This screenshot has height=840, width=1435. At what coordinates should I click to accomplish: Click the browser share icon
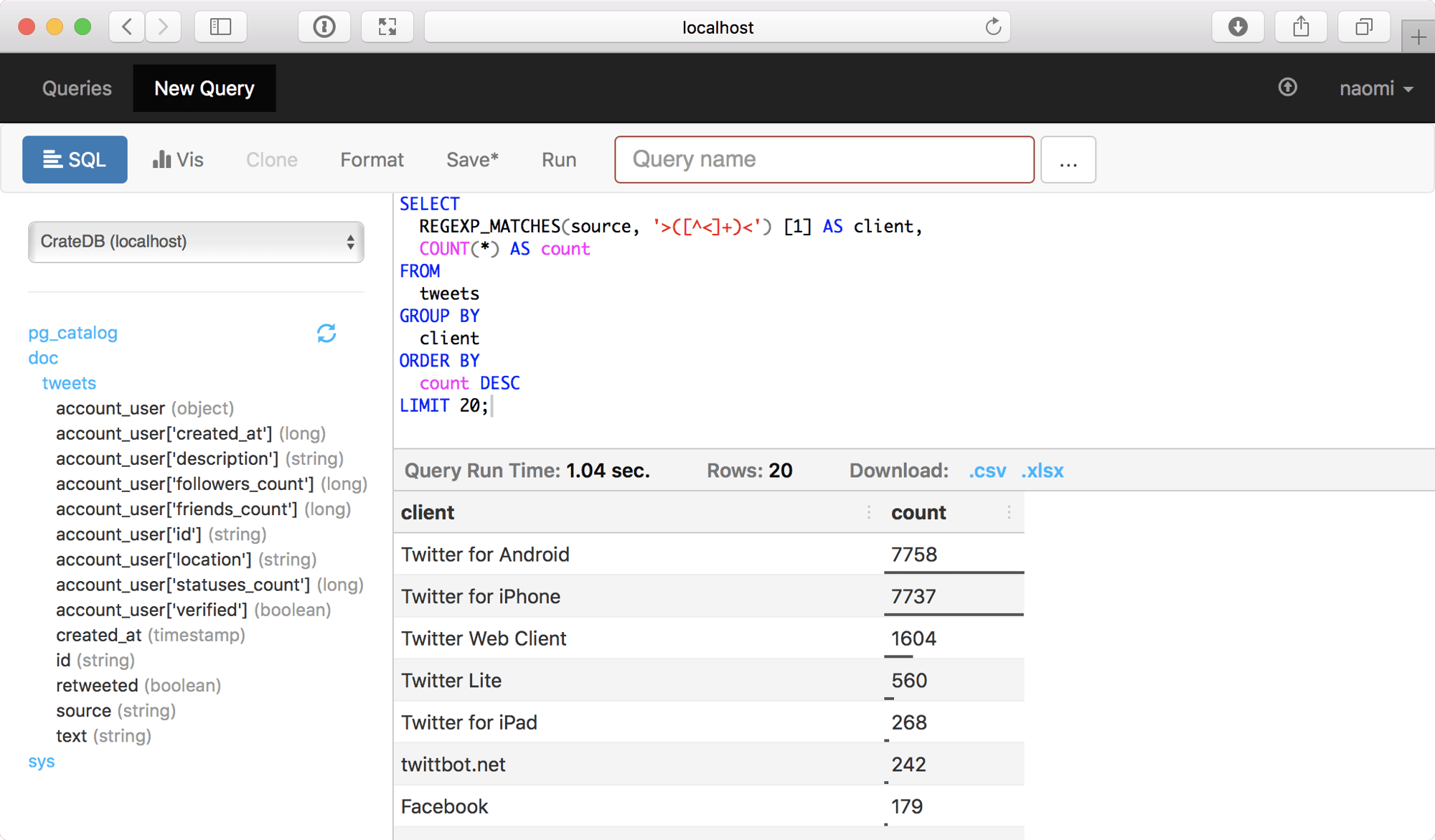click(x=1301, y=27)
